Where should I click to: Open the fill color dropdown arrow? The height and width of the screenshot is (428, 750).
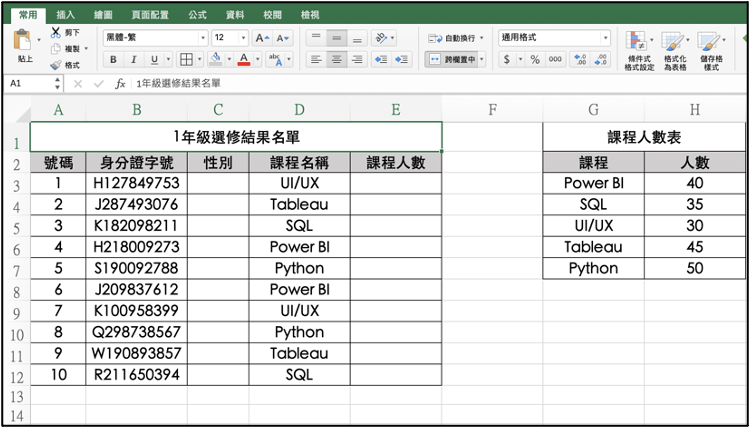coord(229,60)
